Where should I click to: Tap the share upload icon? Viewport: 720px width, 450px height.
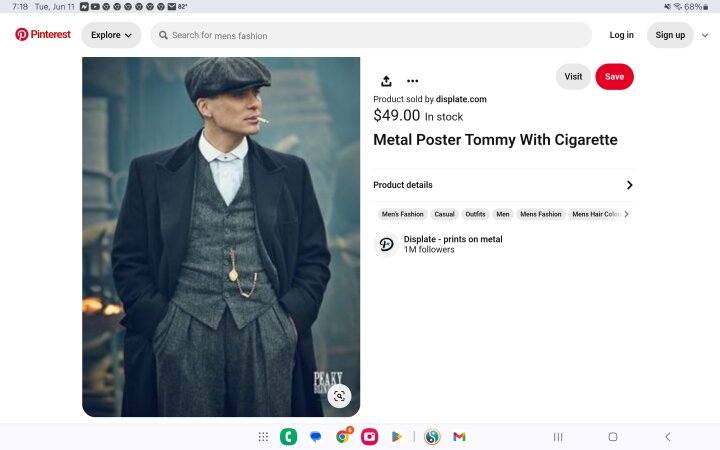tap(386, 81)
